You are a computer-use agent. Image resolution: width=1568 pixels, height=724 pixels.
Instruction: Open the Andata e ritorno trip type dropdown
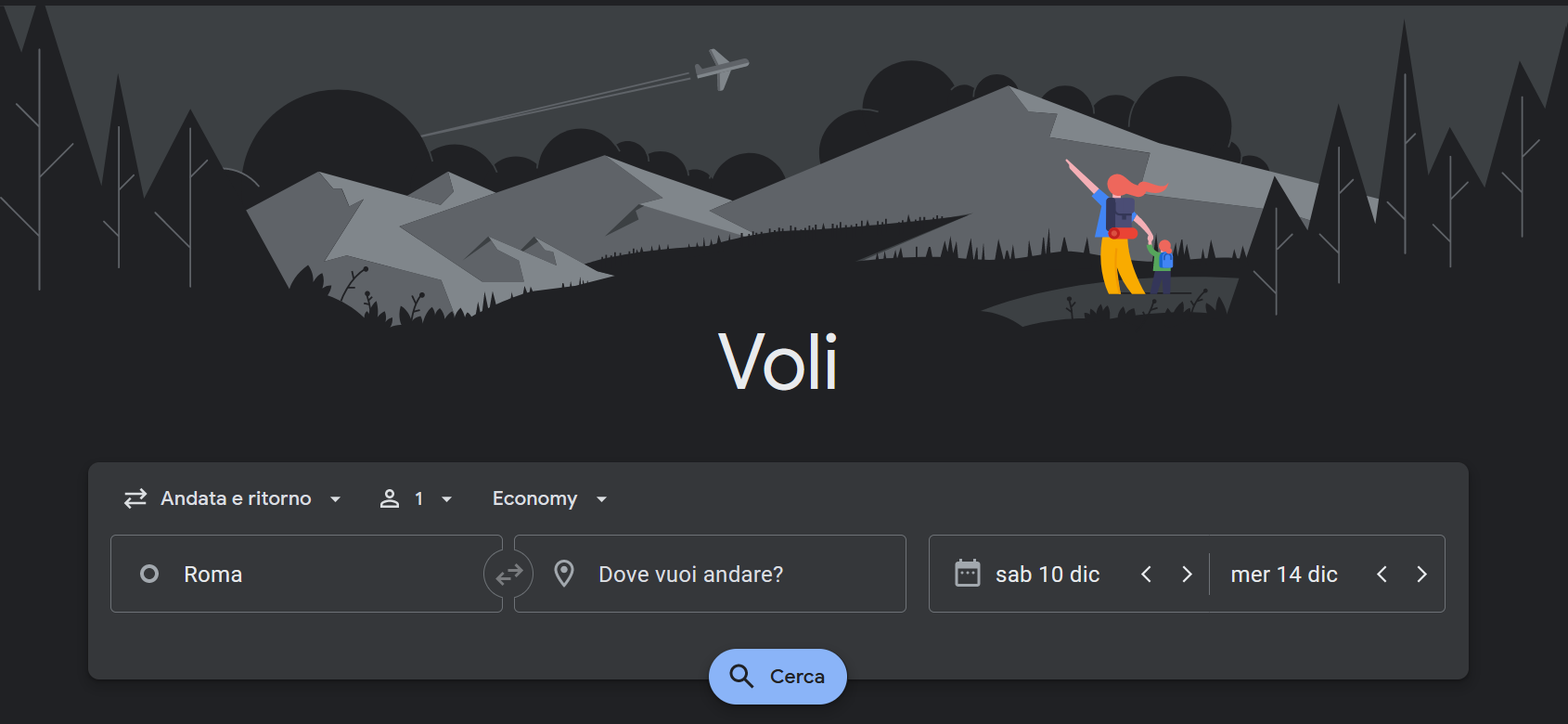coord(233,498)
